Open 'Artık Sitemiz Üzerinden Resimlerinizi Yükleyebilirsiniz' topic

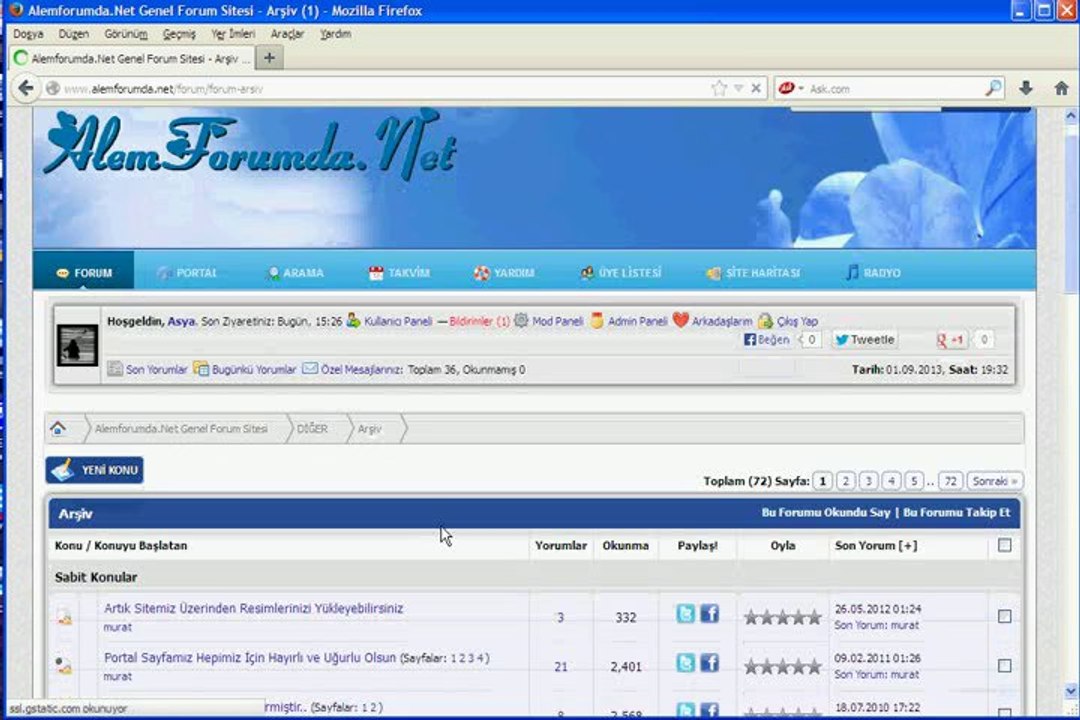click(253, 608)
